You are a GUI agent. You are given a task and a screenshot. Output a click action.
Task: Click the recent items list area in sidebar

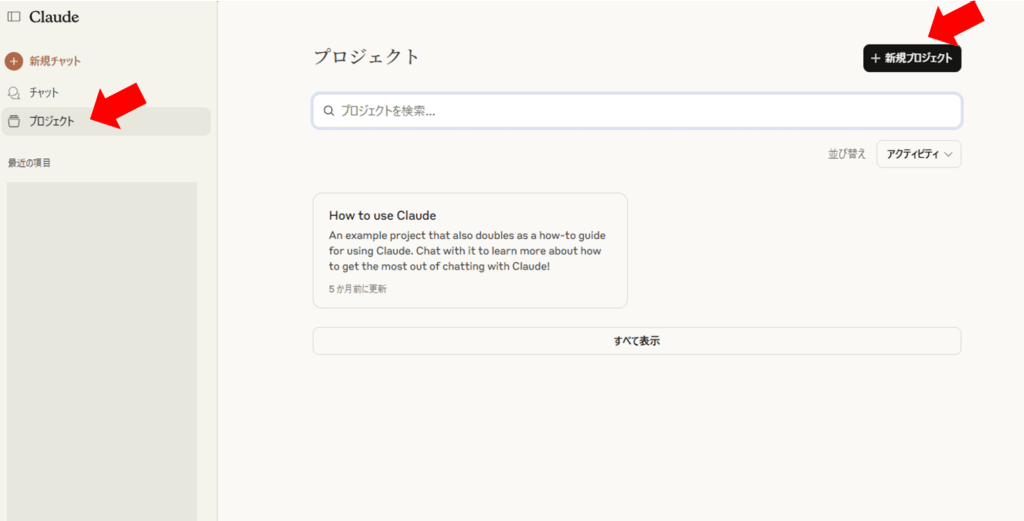click(x=102, y=351)
